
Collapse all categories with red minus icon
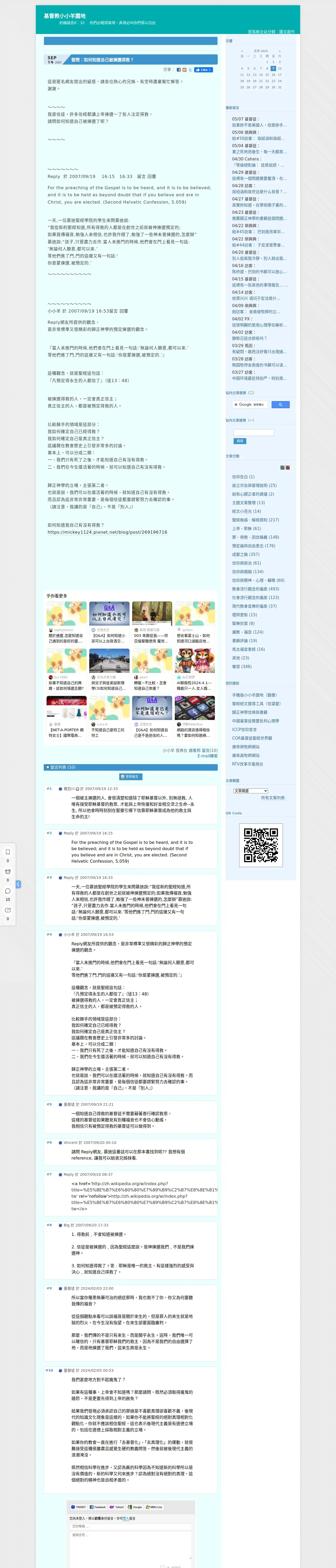288,468
